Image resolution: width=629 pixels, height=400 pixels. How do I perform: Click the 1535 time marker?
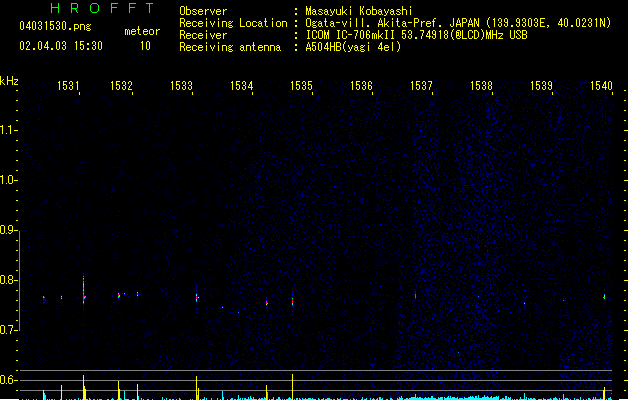[x=301, y=86]
